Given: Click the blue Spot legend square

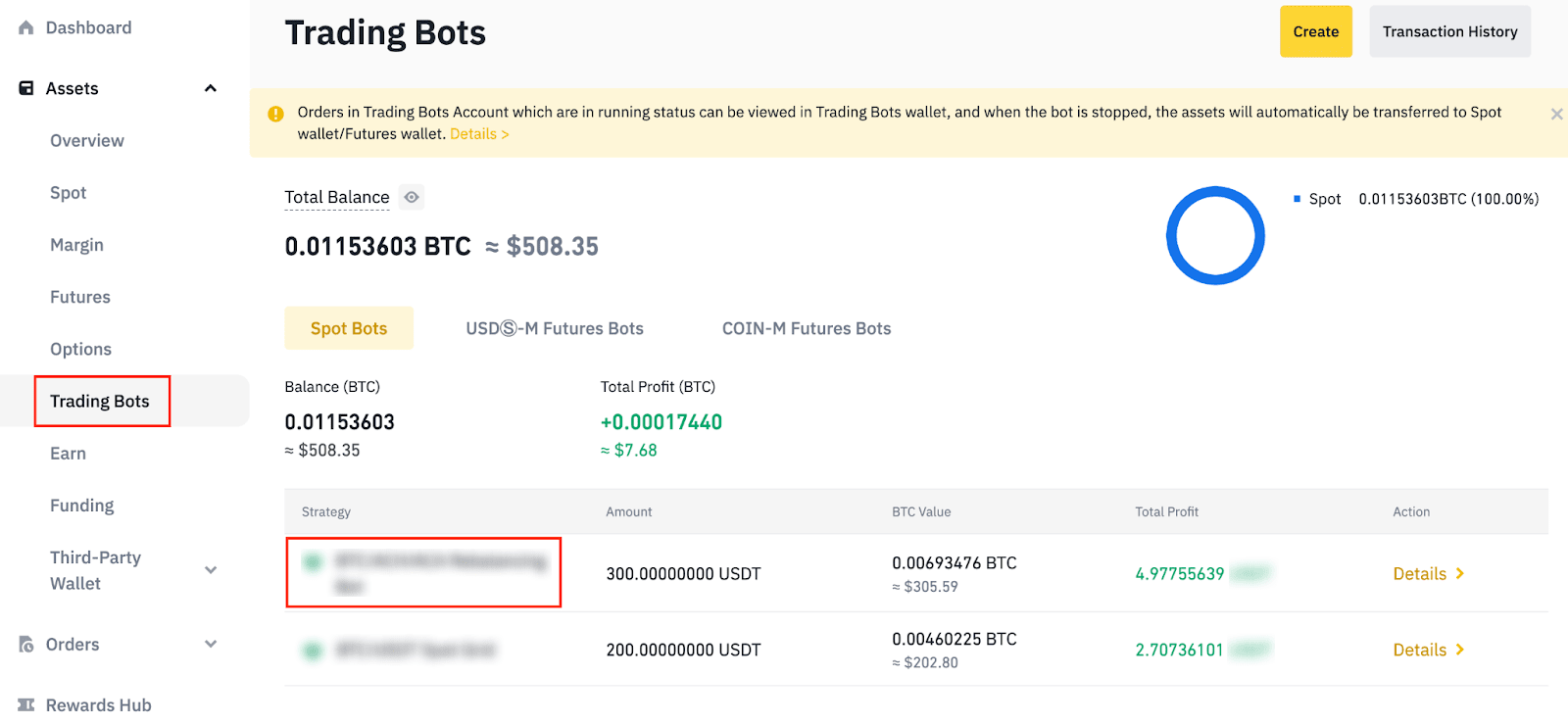Looking at the screenshot, I should coord(1297,199).
